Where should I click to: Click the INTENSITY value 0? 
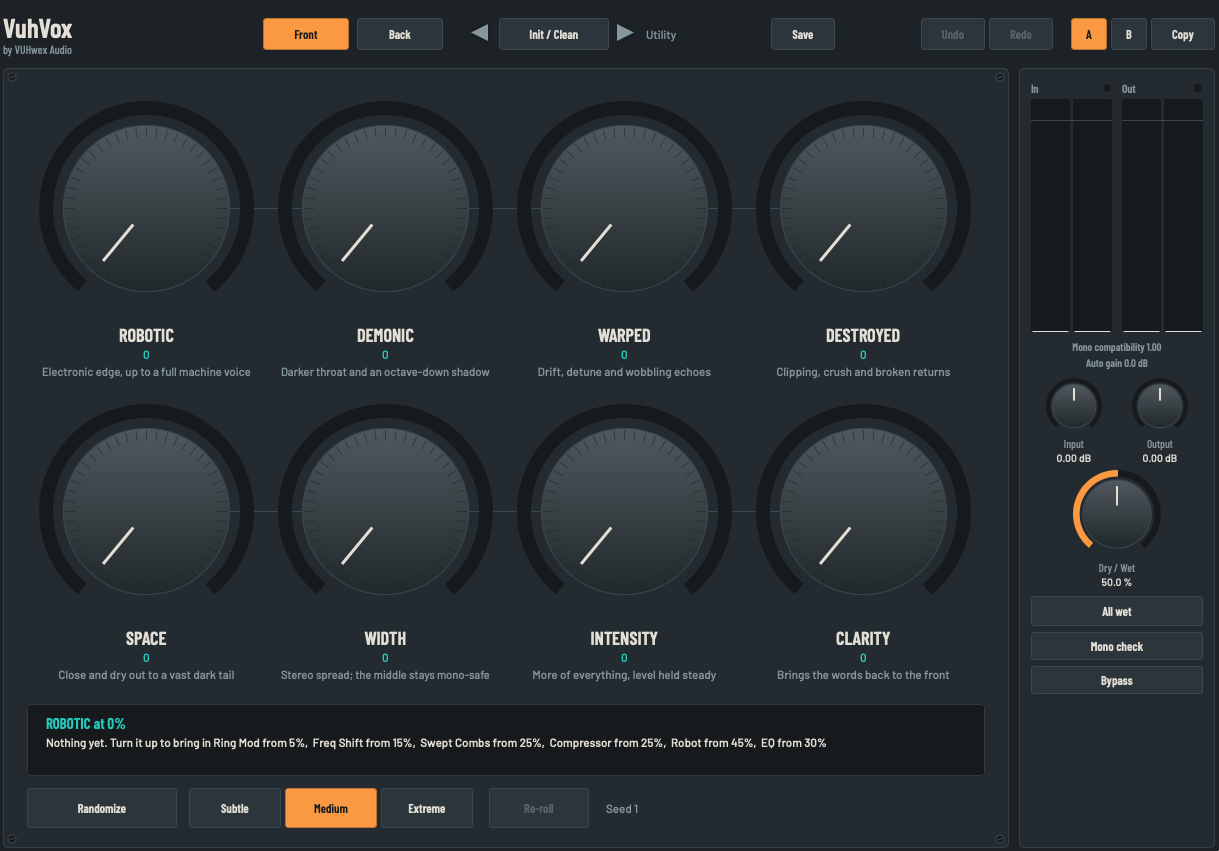[624, 658]
